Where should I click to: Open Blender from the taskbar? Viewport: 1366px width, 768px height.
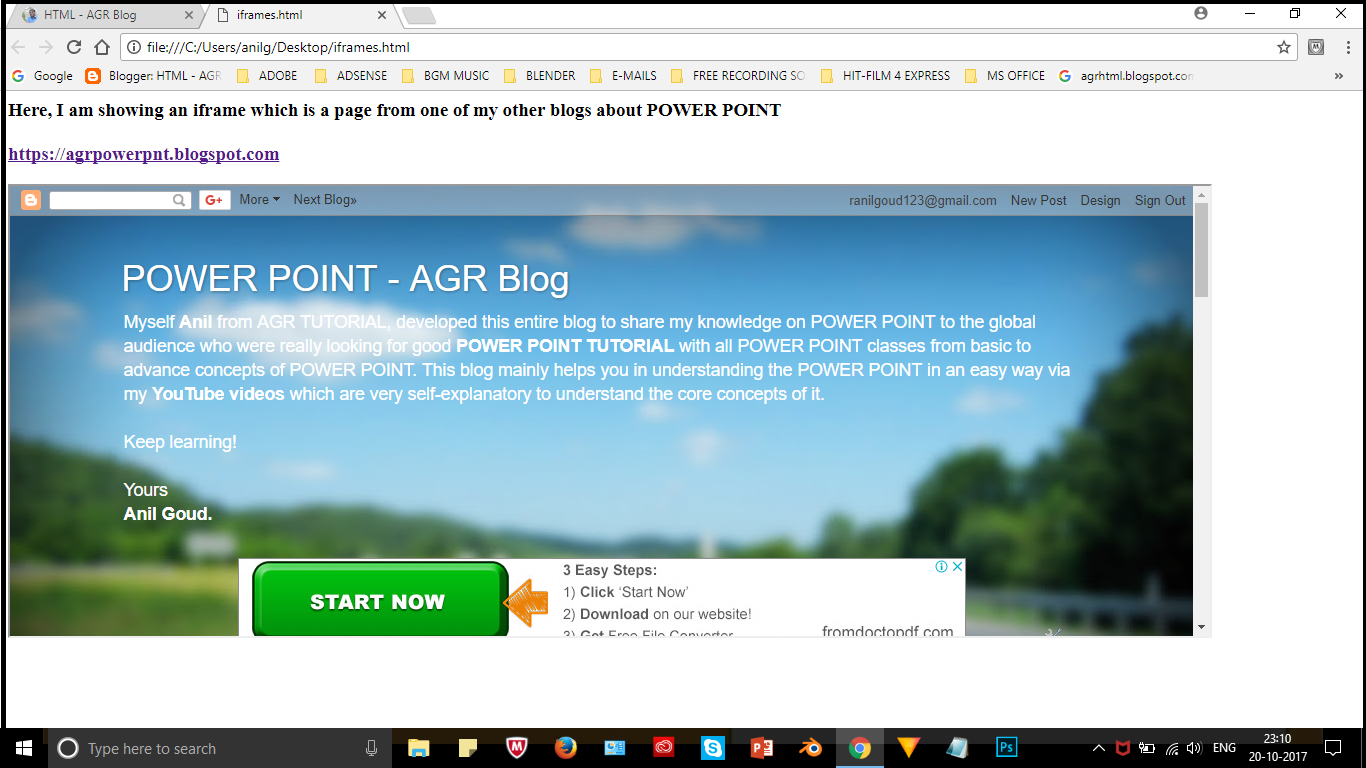tap(811, 748)
